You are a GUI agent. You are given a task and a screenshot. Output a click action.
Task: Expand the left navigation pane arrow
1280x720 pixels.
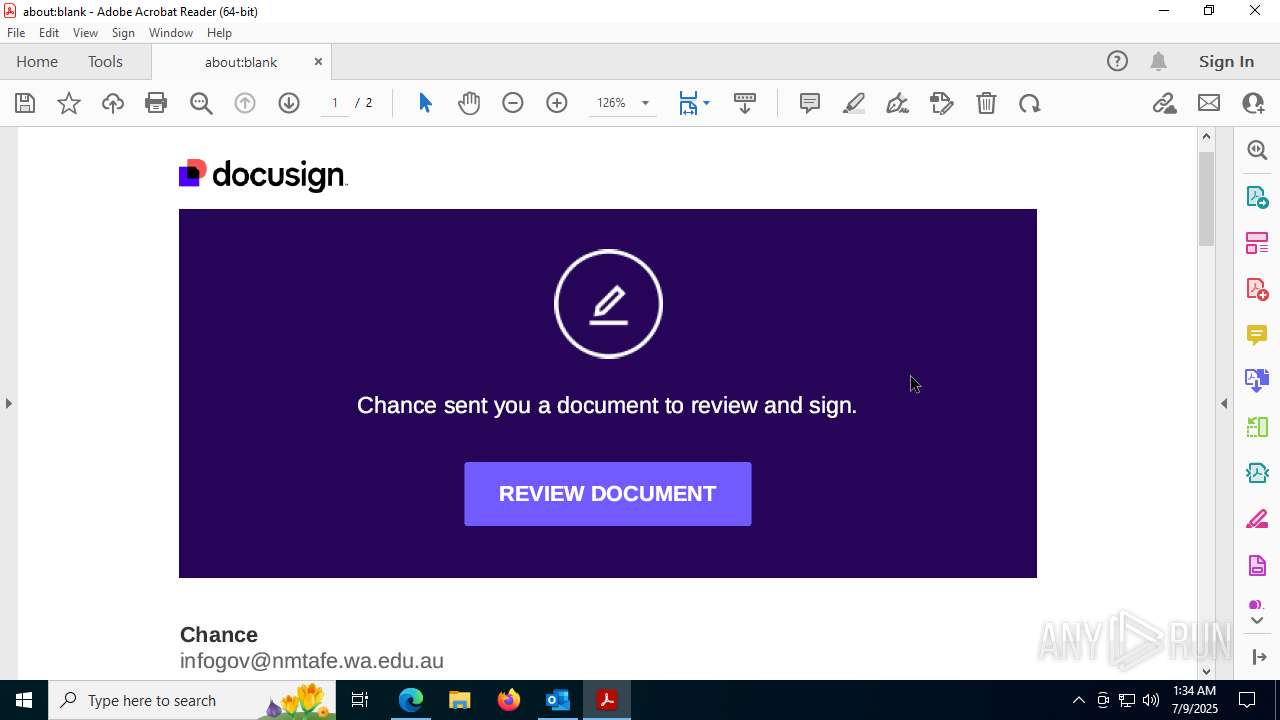click(x=8, y=404)
